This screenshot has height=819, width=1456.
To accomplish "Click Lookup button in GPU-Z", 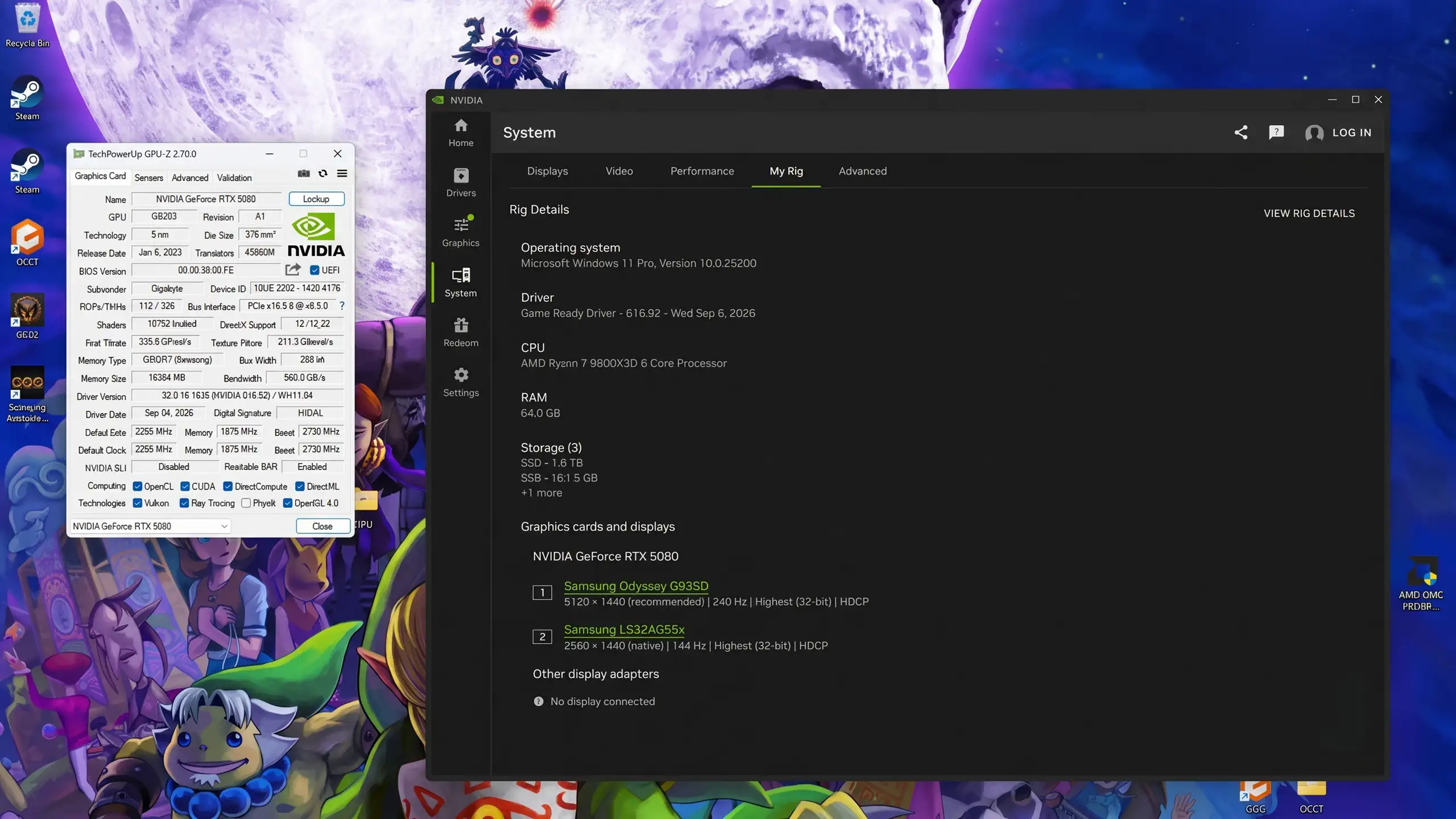I will point(316,199).
